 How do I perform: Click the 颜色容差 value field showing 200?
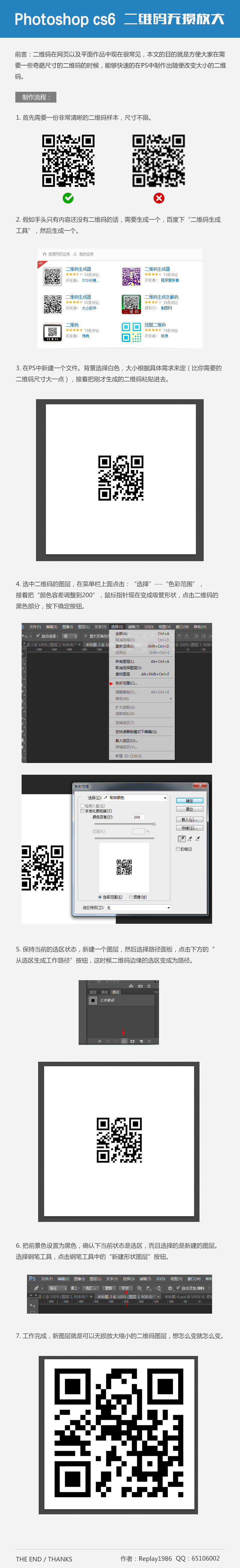[139, 818]
